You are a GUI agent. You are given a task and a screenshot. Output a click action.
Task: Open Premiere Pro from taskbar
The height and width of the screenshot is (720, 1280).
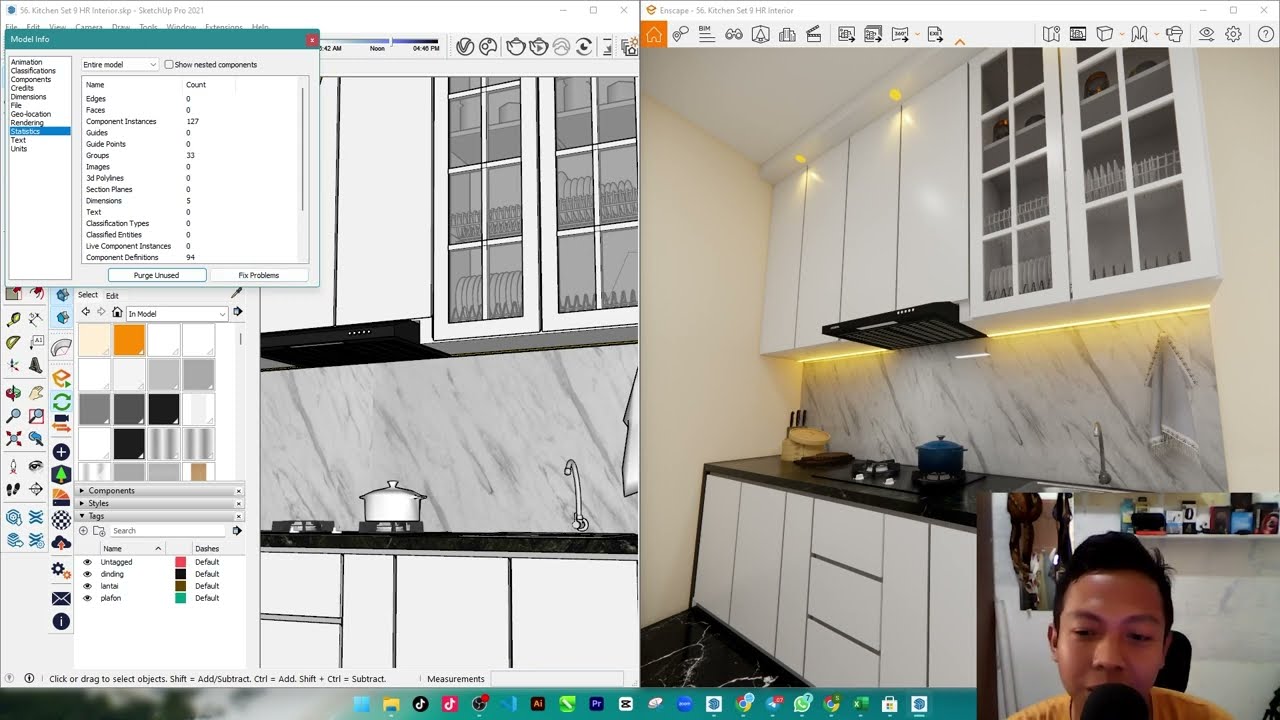pyautogui.click(x=597, y=704)
